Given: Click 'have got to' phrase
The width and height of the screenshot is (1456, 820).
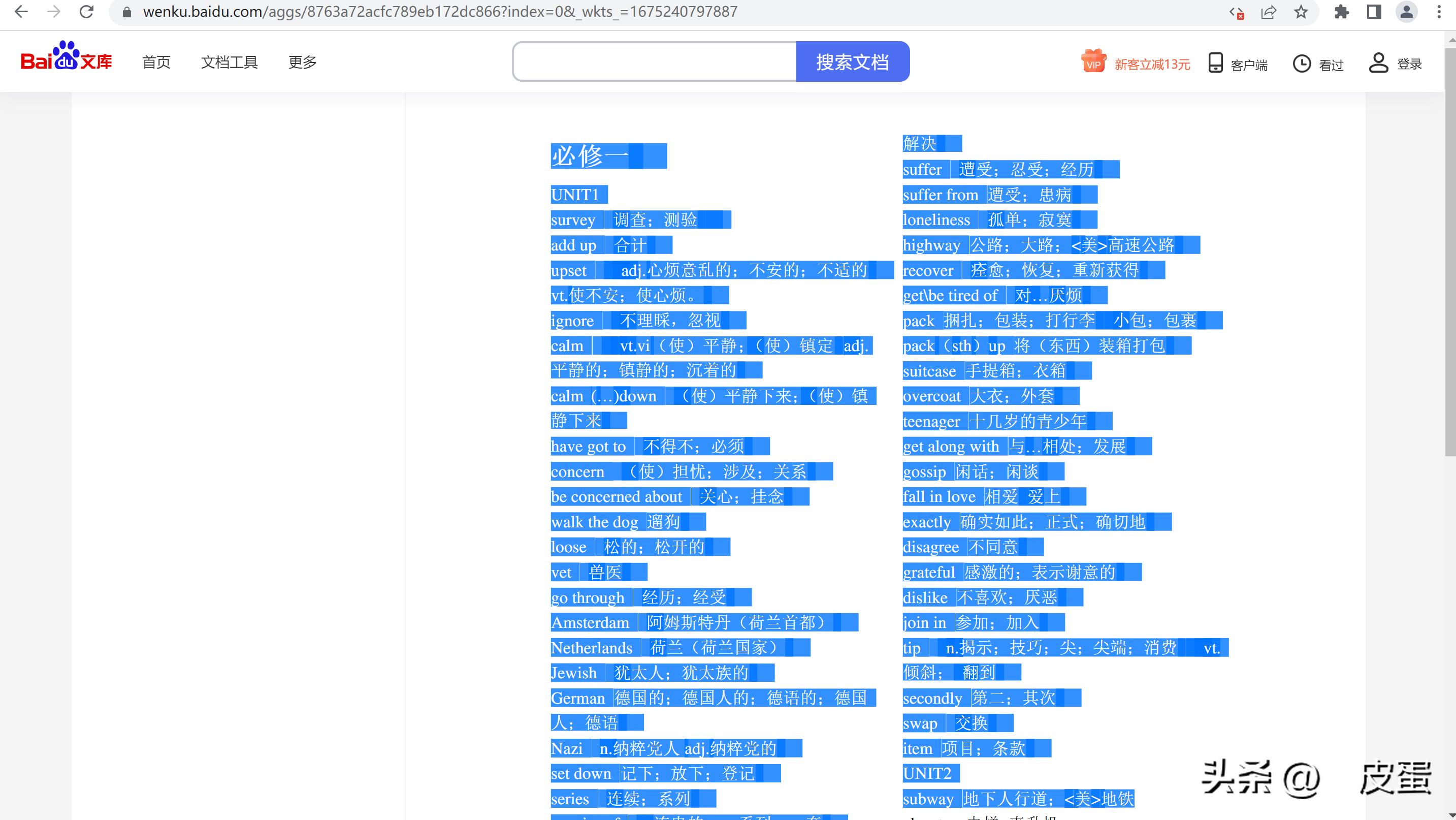Looking at the screenshot, I should 589,446.
